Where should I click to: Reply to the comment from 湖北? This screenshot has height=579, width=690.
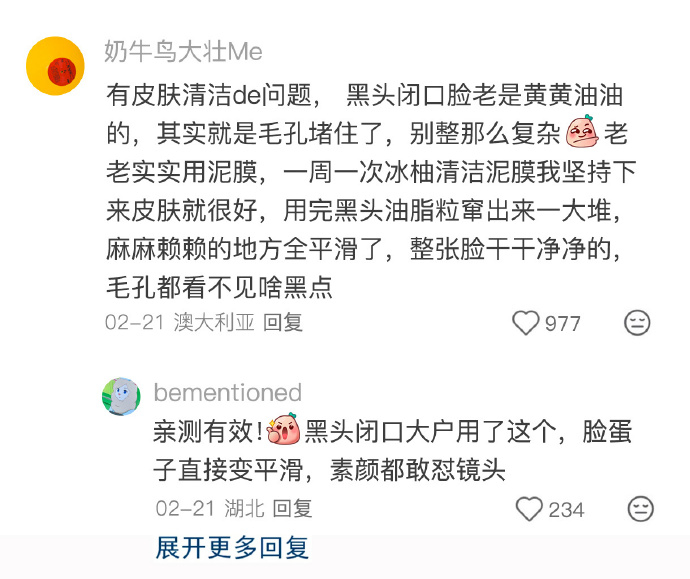[x=293, y=509]
